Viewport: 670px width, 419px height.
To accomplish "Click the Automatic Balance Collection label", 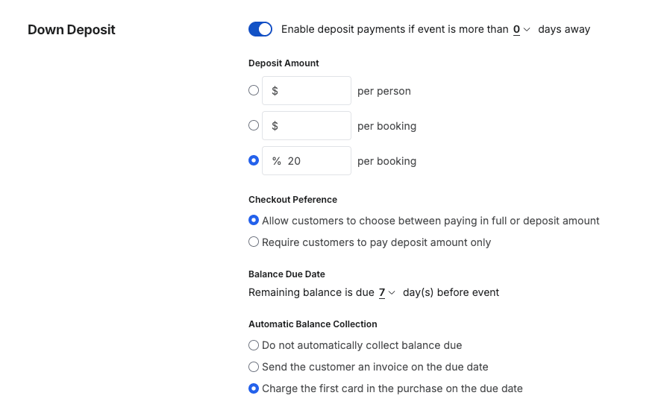I will [x=312, y=324].
